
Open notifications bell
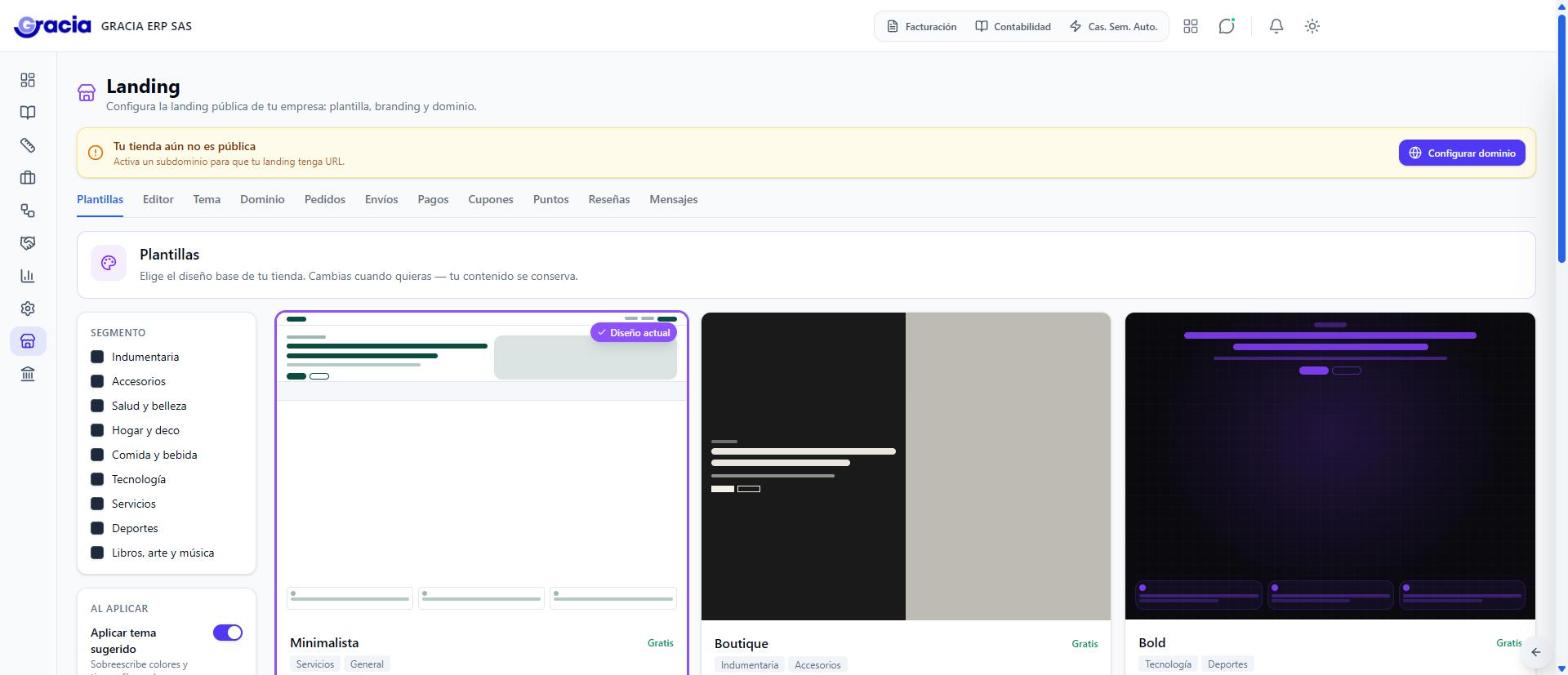[1276, 27]
